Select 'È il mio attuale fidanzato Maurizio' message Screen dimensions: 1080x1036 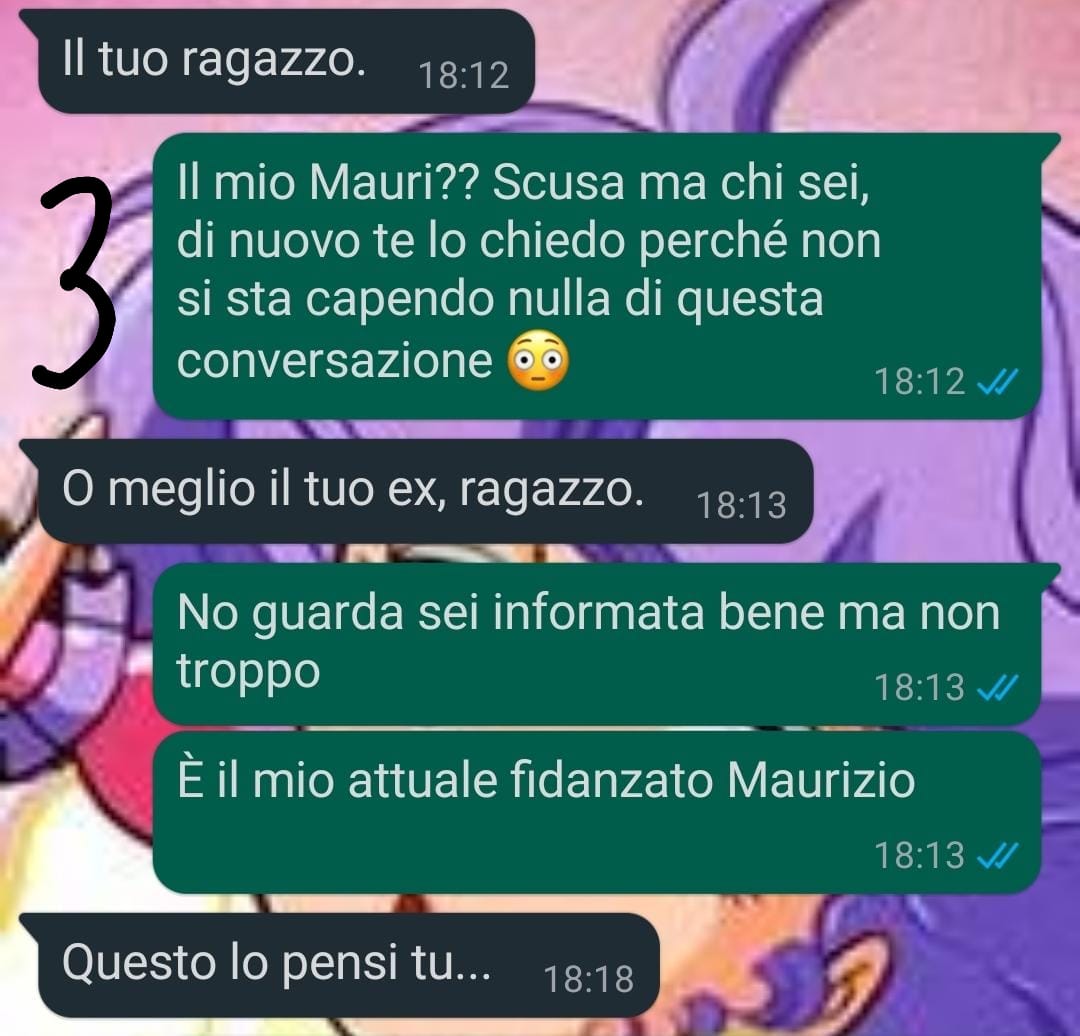tap(596, 813)
